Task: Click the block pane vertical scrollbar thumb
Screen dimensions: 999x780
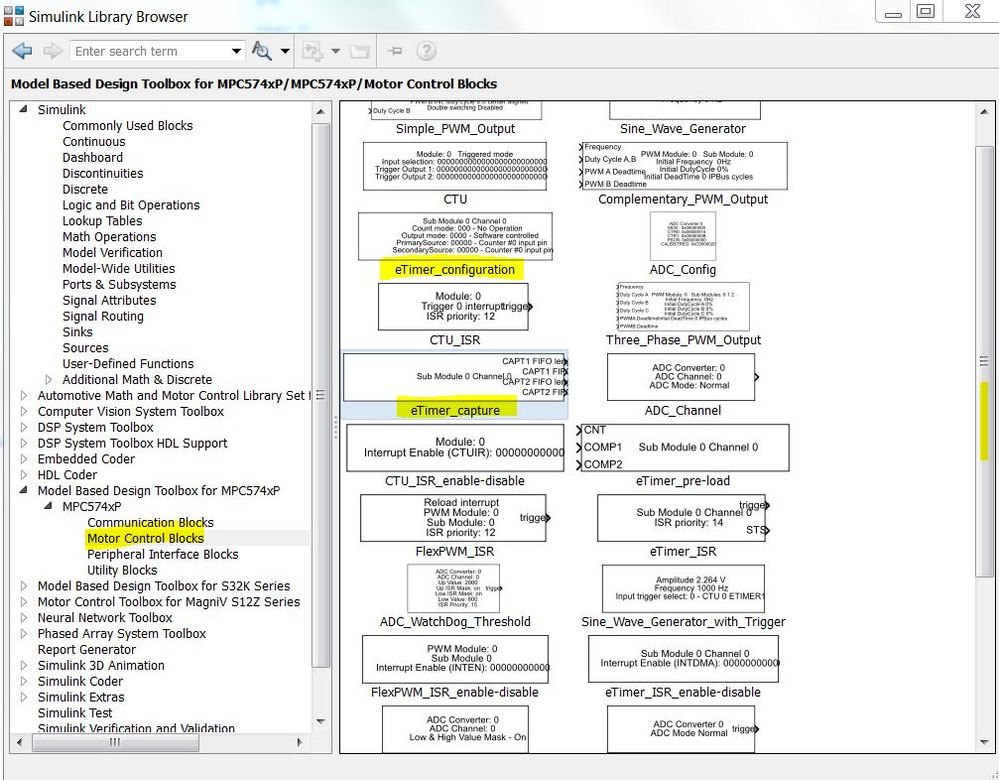Action: 984,363
